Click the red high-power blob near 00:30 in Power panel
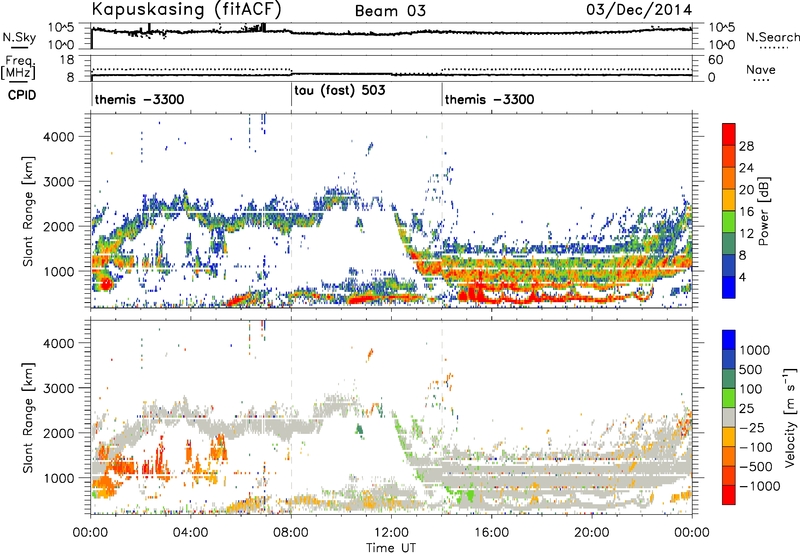The height and width of the screenshot is (554, 800). [105, 284]
